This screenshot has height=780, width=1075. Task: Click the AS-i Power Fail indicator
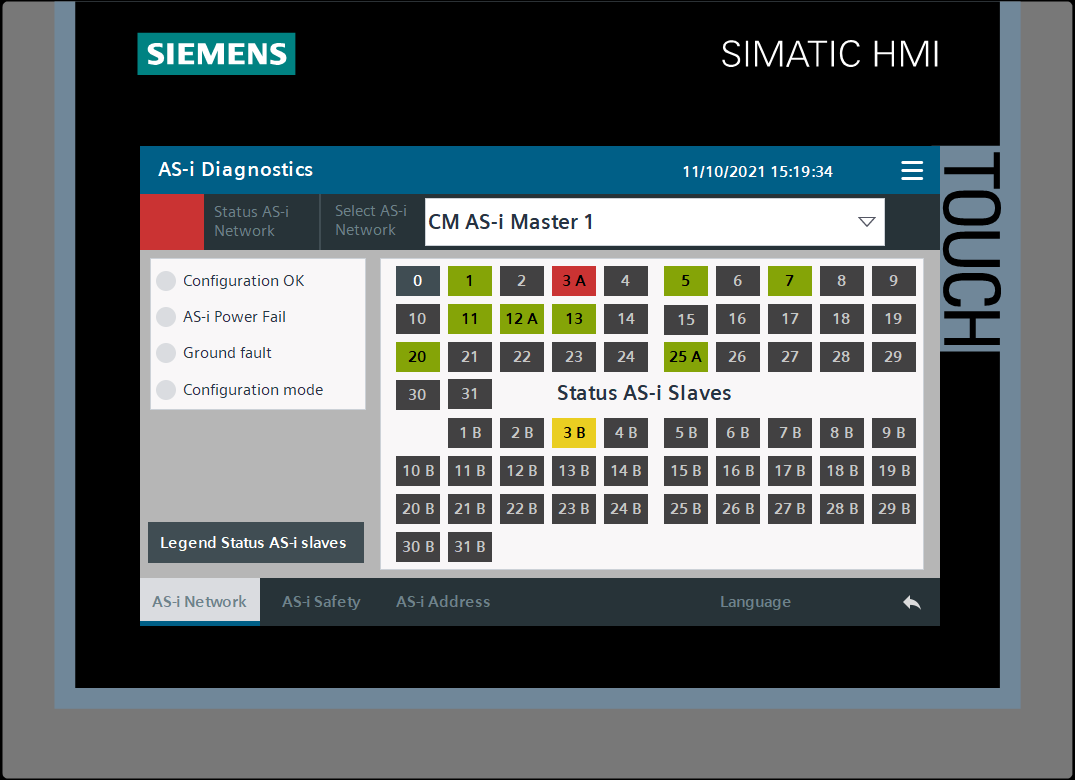pyautogui.click(x=166, y=317)
